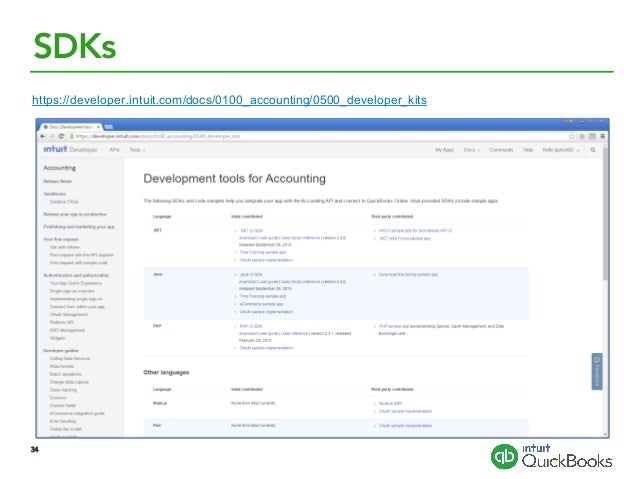This screenshot has width=638, height=479.
Task: Open Batch operations sidebar link
Action: click(66, 374)
